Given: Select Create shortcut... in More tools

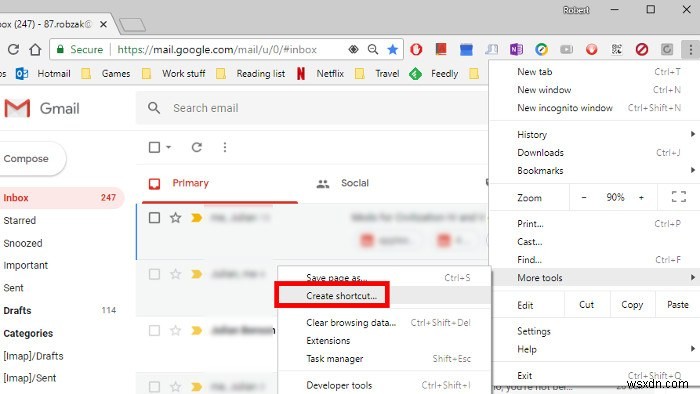Looking at the screenshot, I should click(x=384, y=295).
